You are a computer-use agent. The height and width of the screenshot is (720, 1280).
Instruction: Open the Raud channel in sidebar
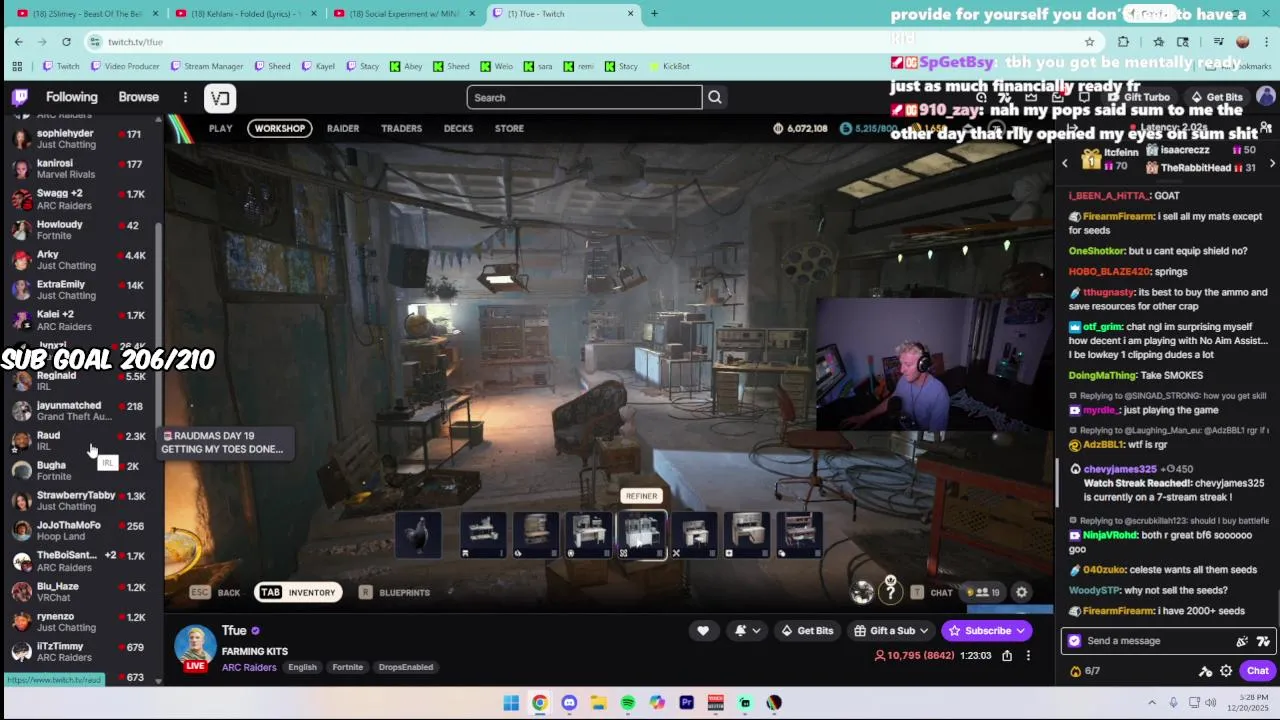tap(82, 440)
